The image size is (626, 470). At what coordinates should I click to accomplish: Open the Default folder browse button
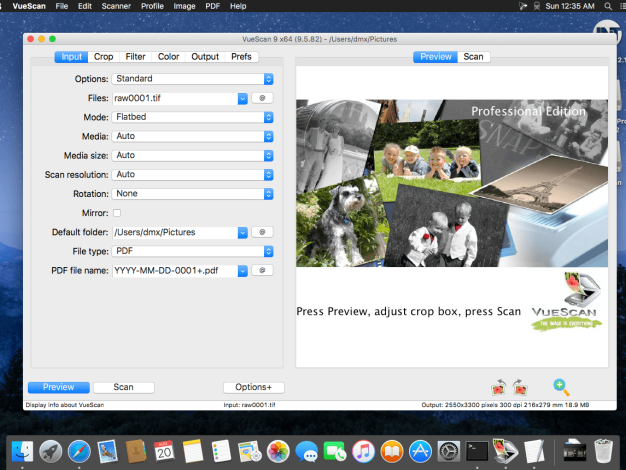(262, 232)
